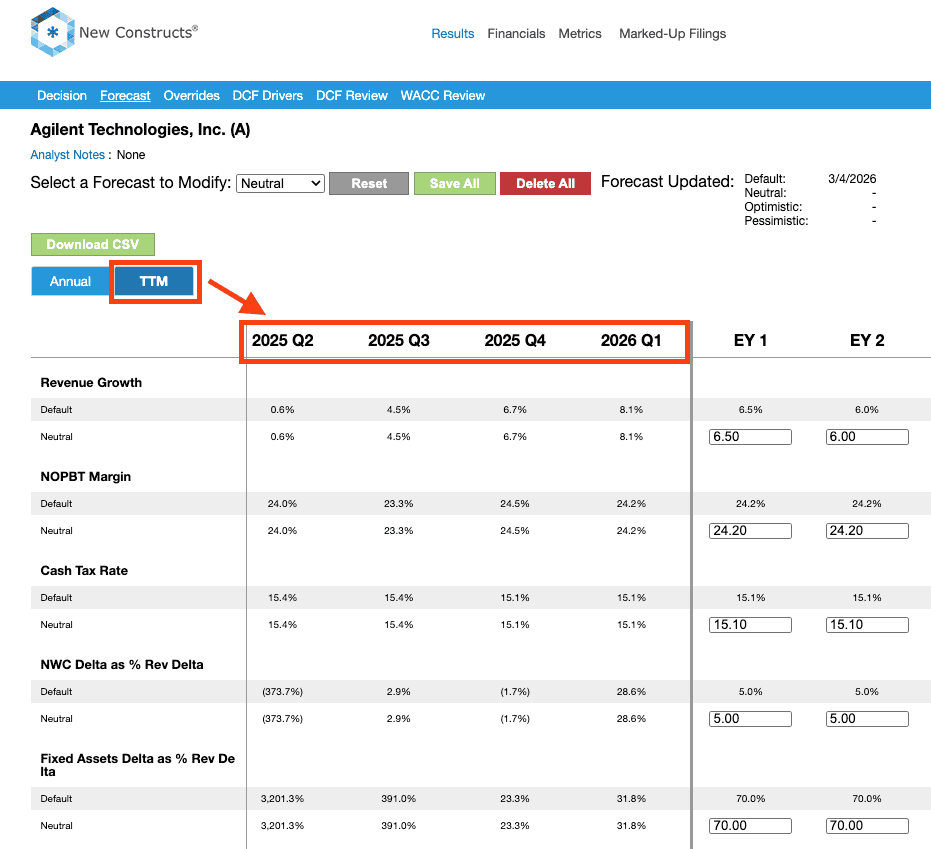Toggle to the Annual view

click(x=71, y=281)
